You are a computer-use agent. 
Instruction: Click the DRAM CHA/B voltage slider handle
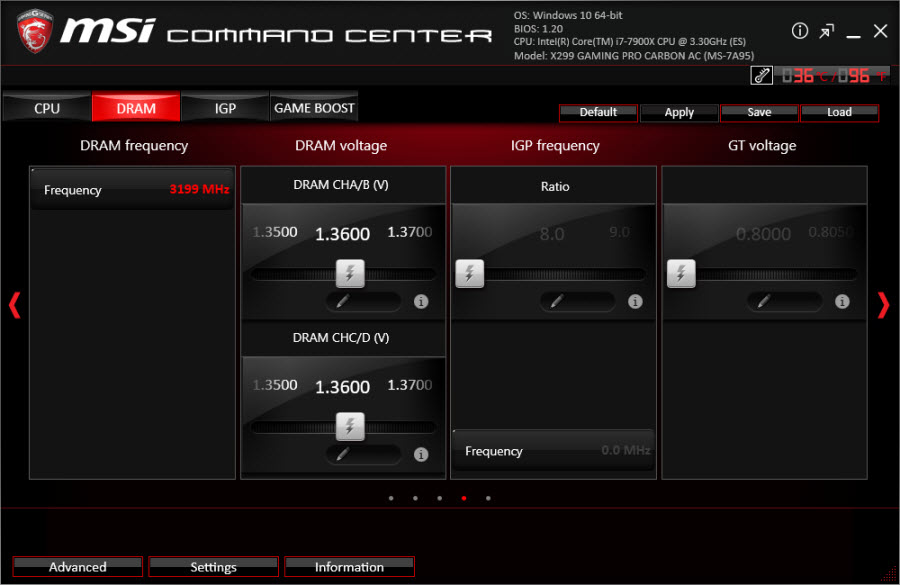pos(349,273)
